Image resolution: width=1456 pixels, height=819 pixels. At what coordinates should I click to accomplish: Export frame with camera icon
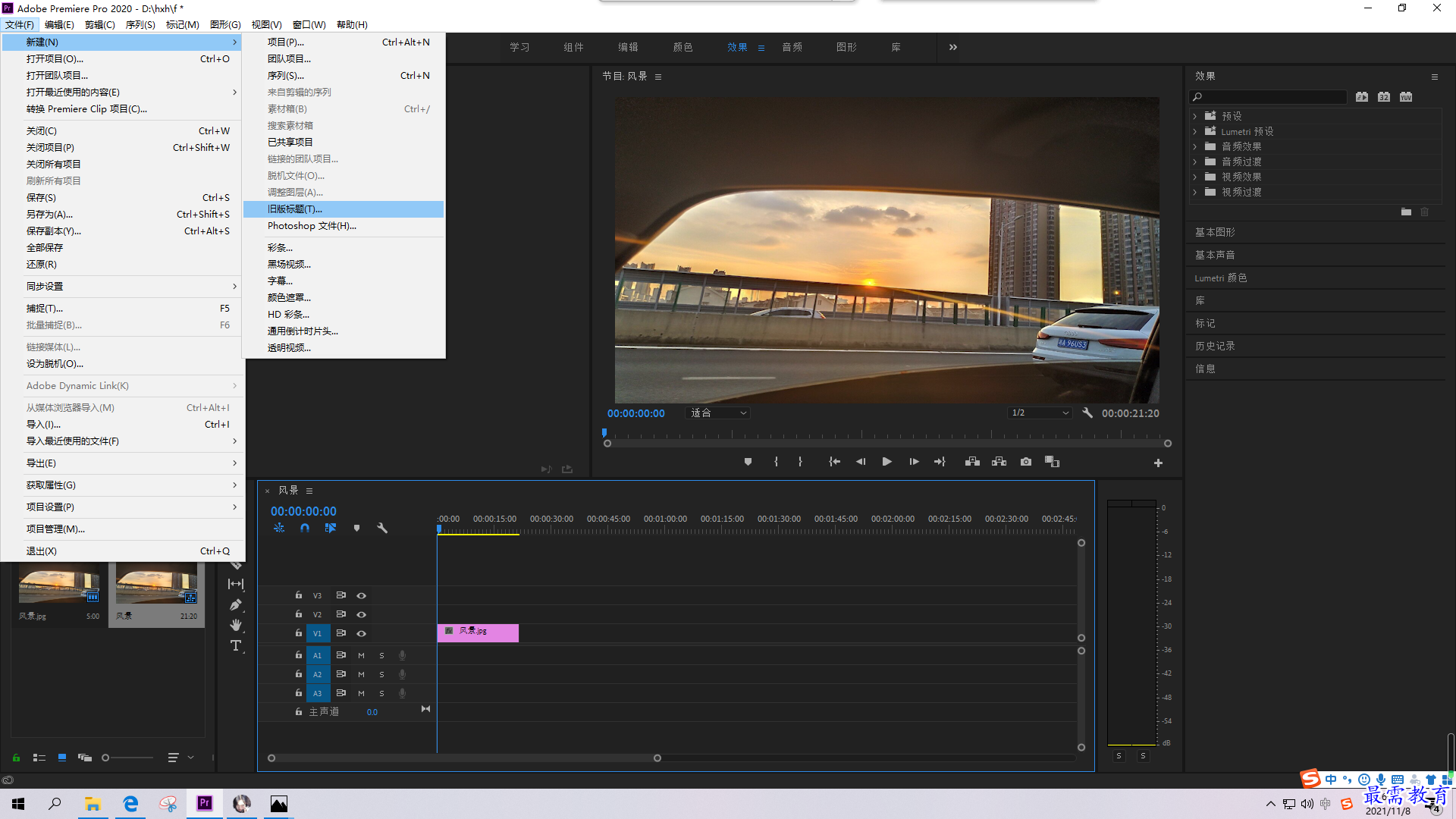1026,462
